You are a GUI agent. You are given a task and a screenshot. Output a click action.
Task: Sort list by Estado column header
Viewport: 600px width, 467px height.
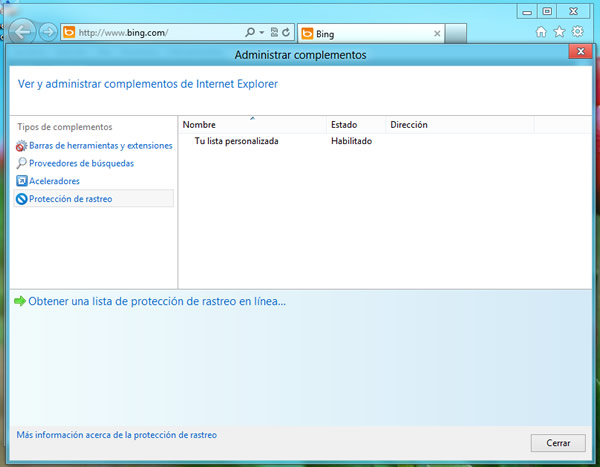(x=356, y=125)
